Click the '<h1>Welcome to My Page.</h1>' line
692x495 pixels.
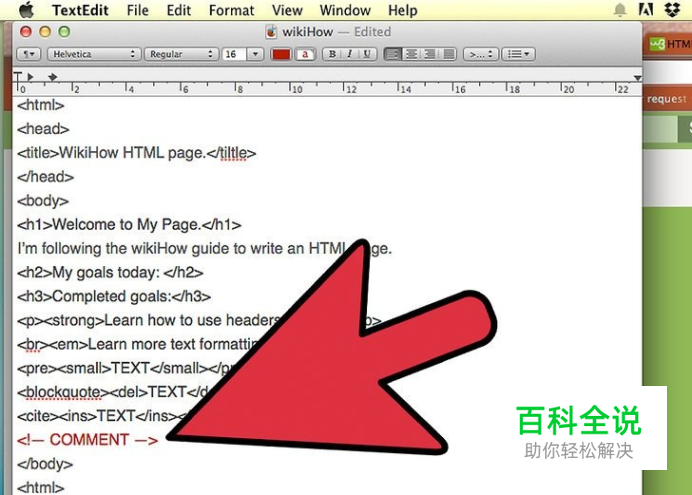(129, 225)
